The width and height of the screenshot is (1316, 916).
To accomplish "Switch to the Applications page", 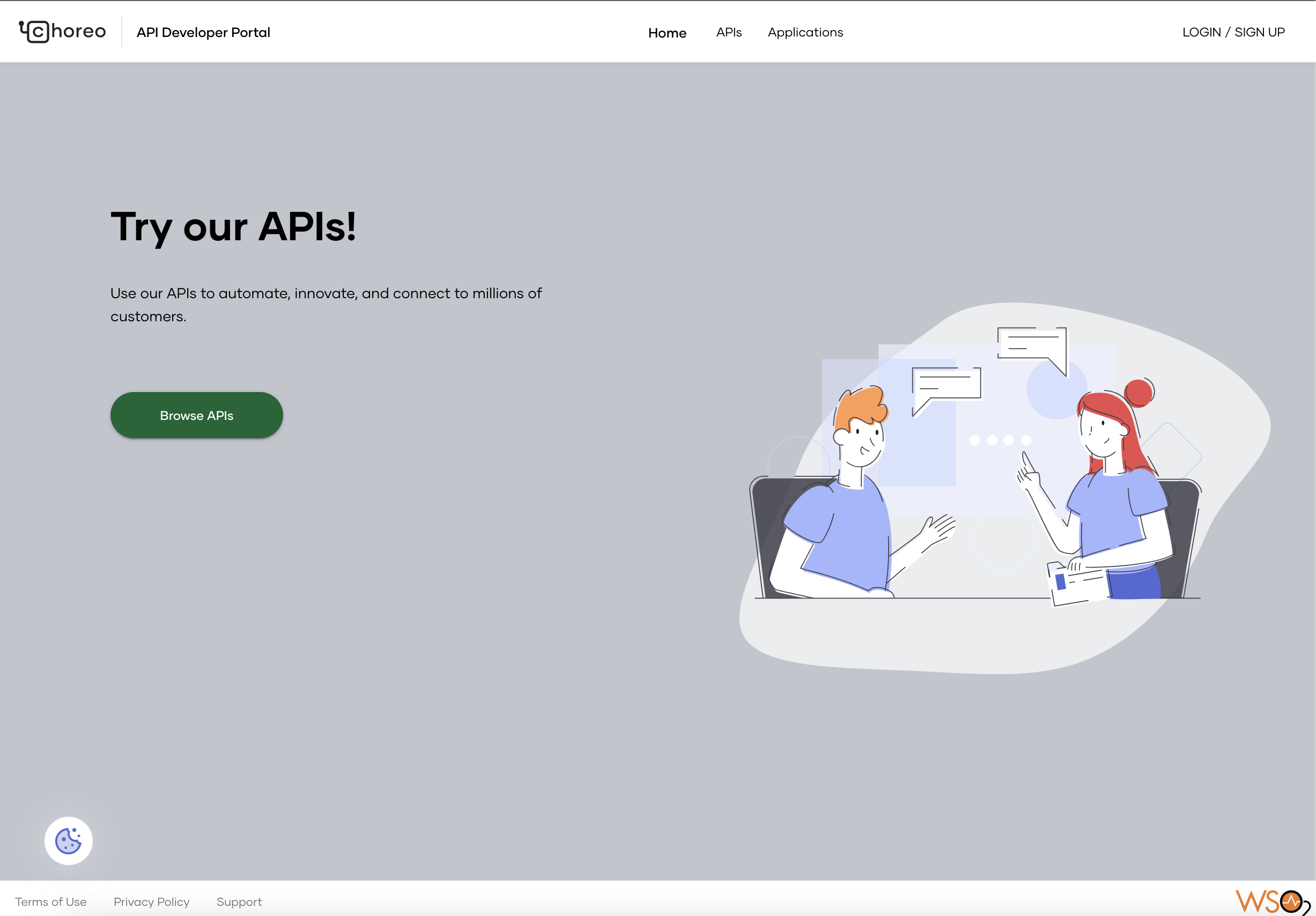I will (805, 32).
